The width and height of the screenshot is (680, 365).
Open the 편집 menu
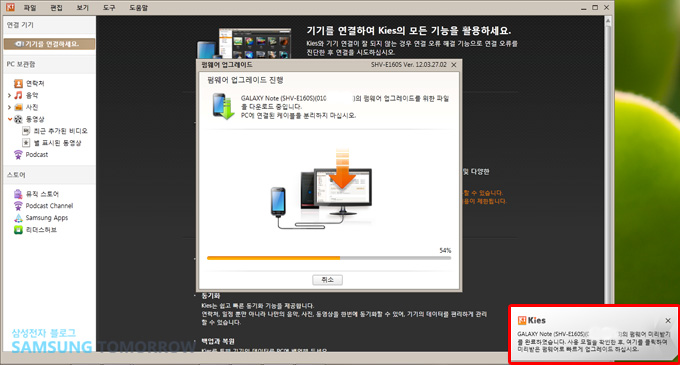56,8
